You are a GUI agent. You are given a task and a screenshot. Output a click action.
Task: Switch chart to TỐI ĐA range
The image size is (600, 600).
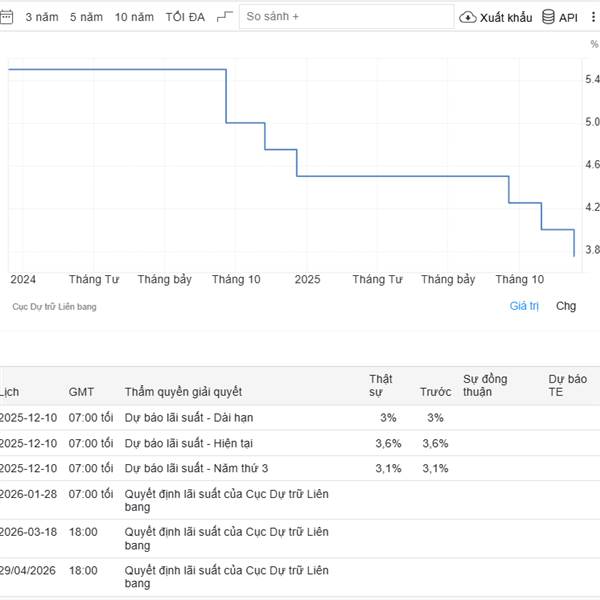[x=185, y=17]
